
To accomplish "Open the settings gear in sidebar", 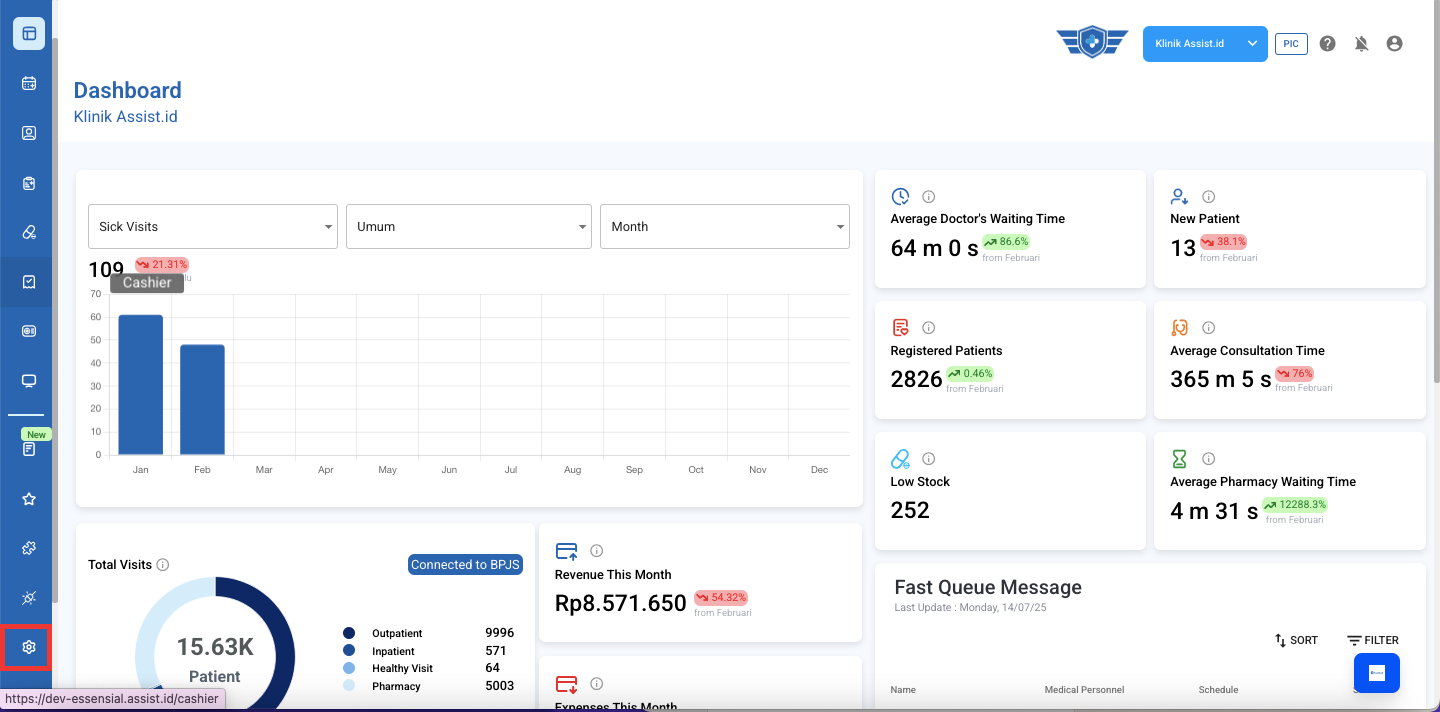I will coord(29,647).
